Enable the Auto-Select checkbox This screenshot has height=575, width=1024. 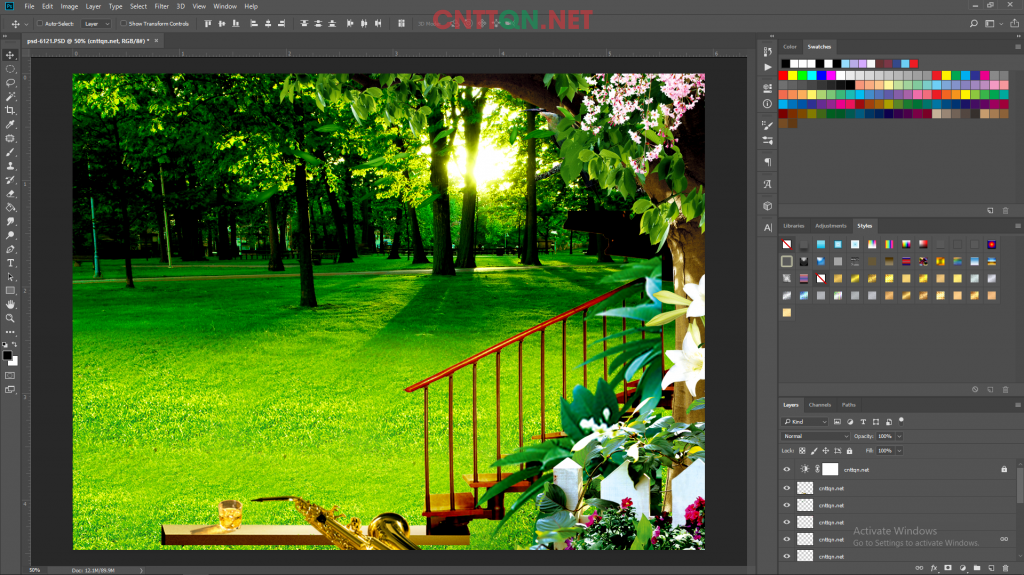[40, 24]
